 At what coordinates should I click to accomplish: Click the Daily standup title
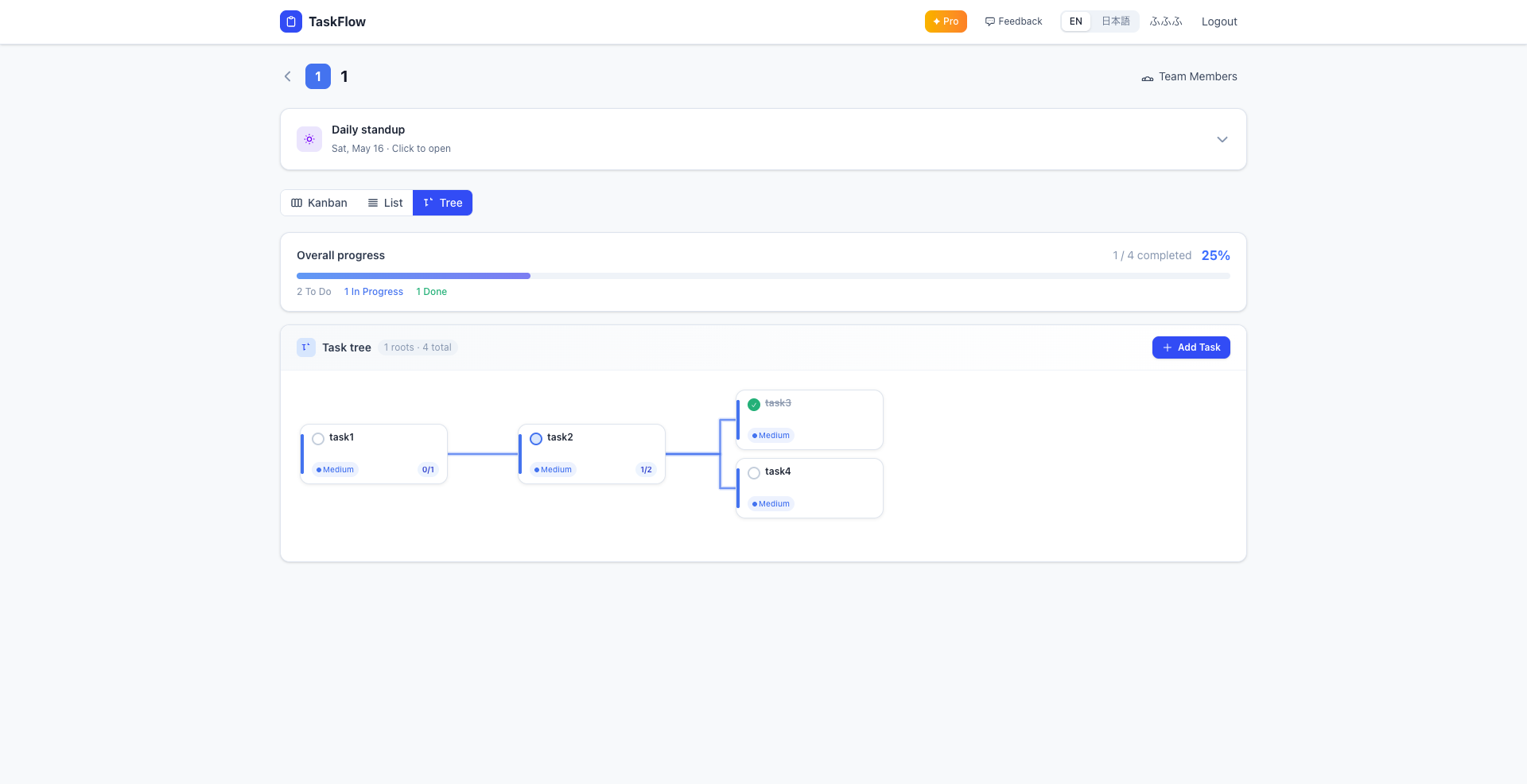click(x=368, y=130)
